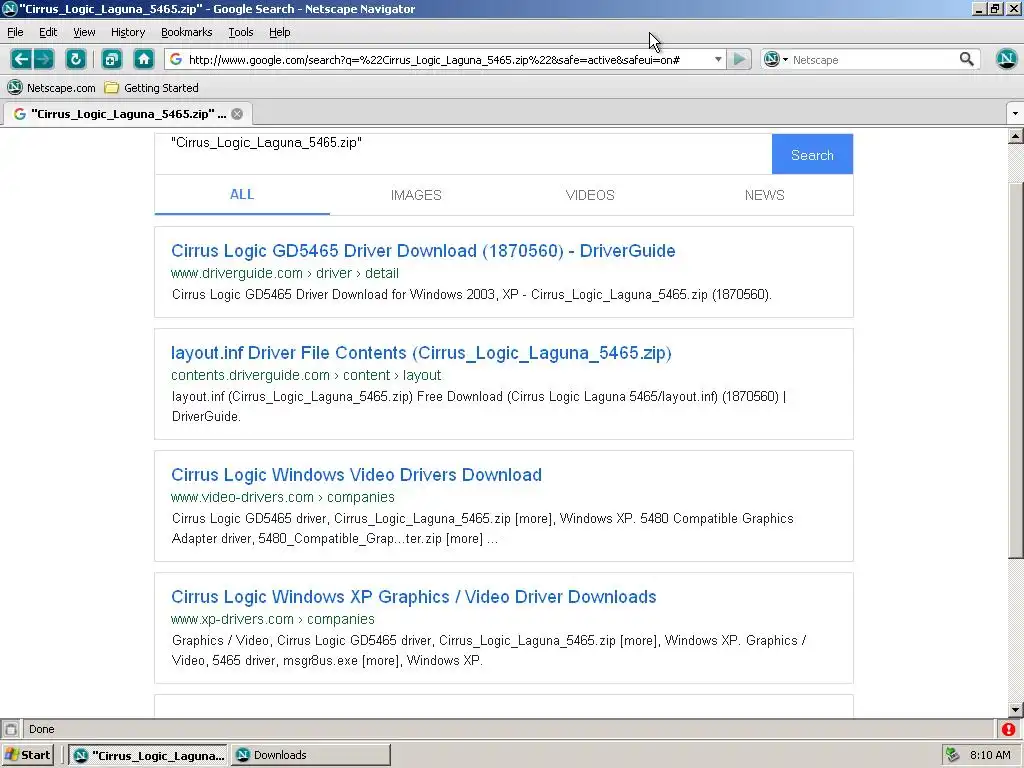This screenshot has height=768, width=1024.
Task: Click the browser URL address field
Action: tap(446, 59)
